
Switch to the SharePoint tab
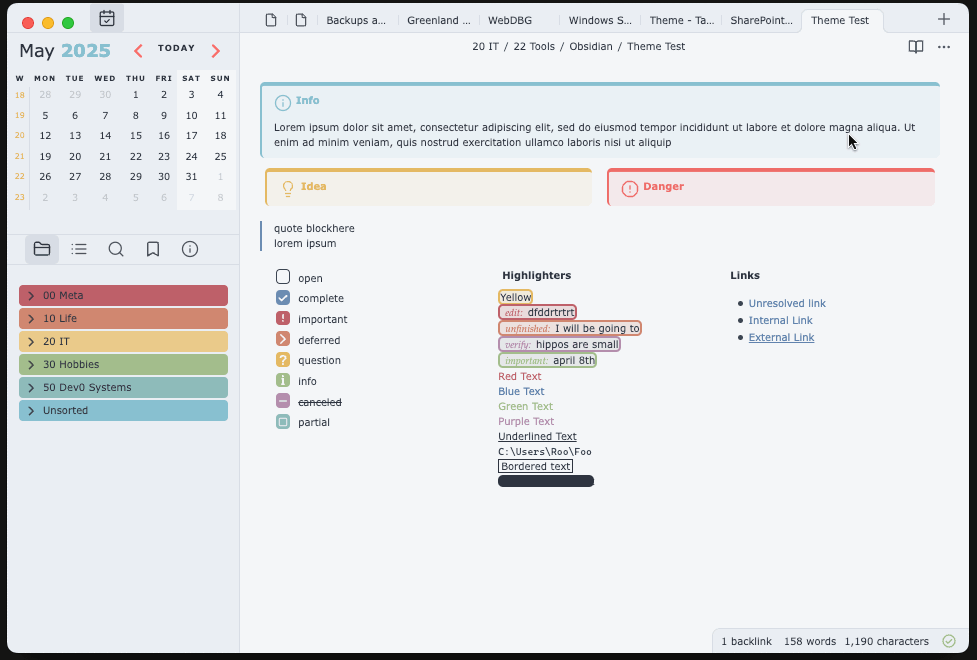[761, 20]
